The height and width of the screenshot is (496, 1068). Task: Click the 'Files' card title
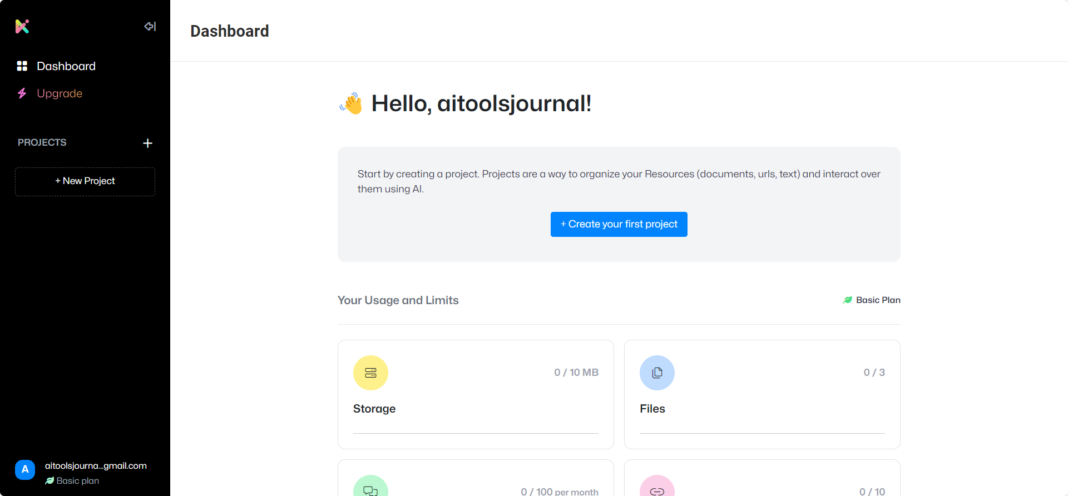point(653,409)
